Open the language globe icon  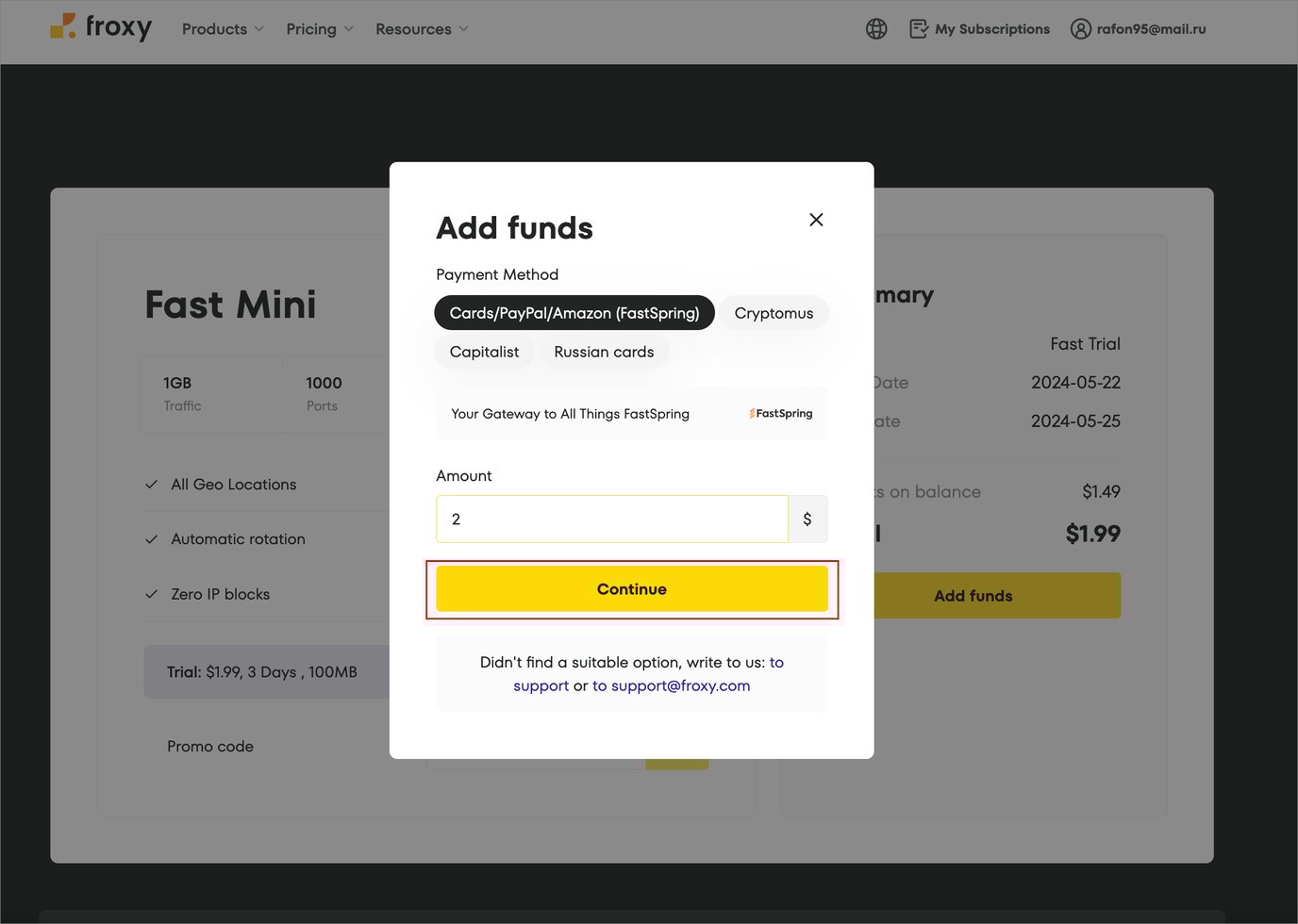pyautogui.click(x=876, y=29)
